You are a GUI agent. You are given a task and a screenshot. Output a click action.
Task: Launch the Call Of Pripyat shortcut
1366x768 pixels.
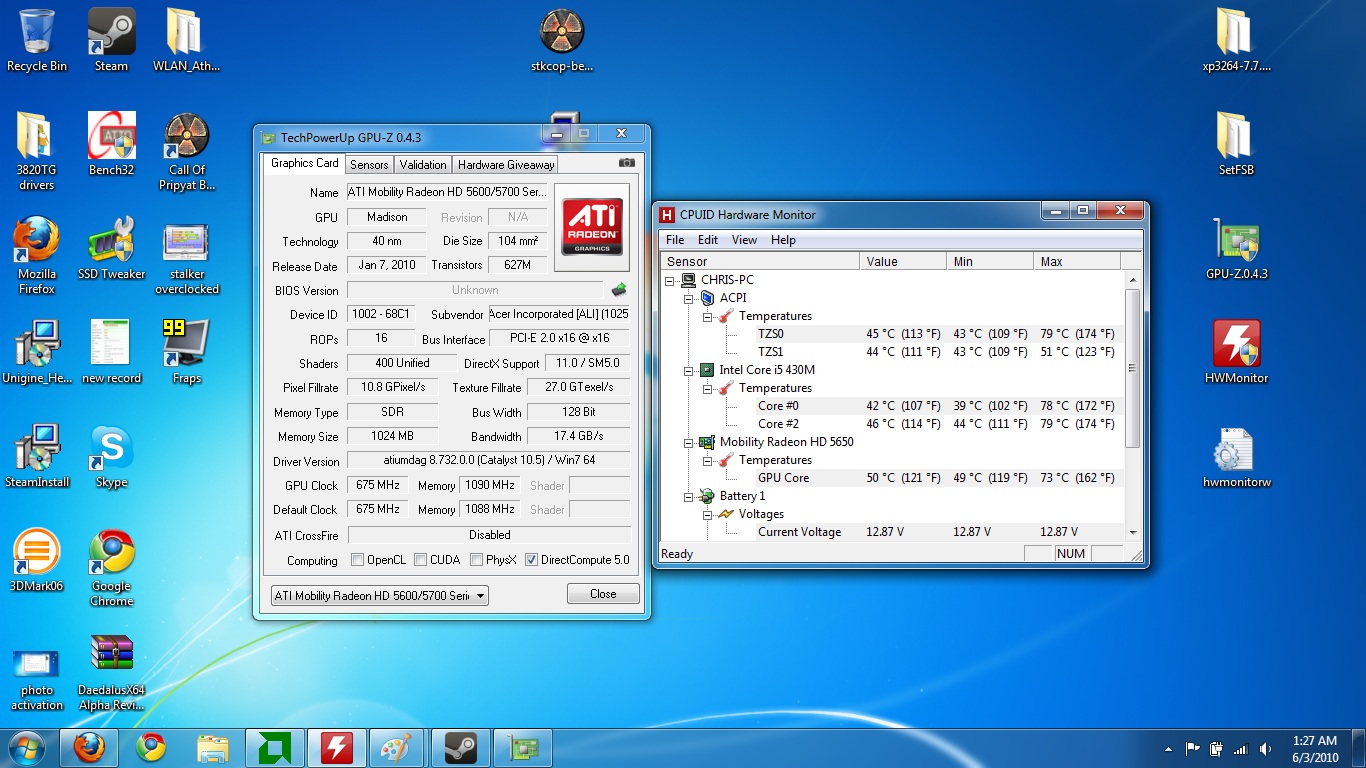(186, 151)
